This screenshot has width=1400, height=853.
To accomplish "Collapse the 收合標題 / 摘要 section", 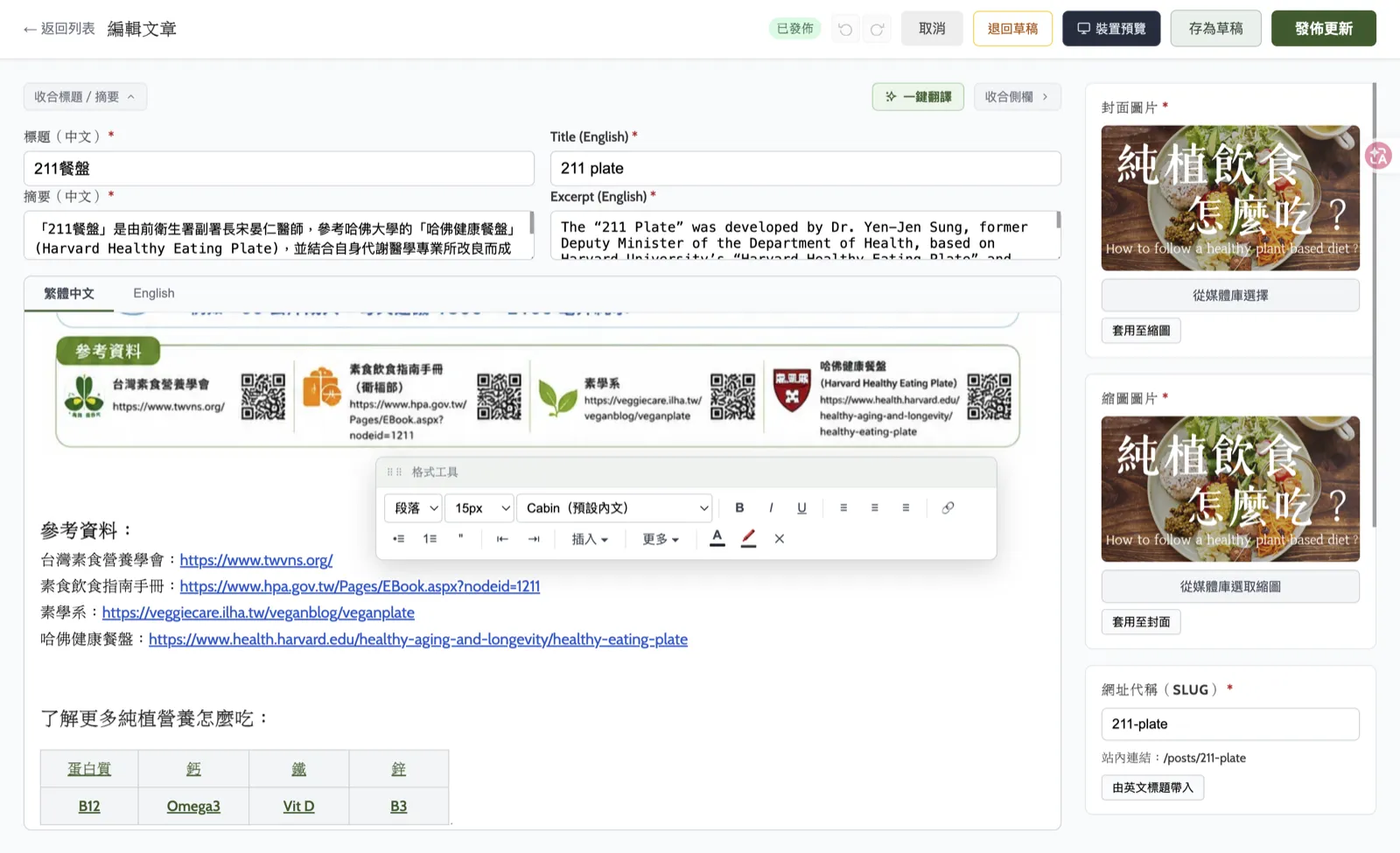I will [x=85, y=96].
